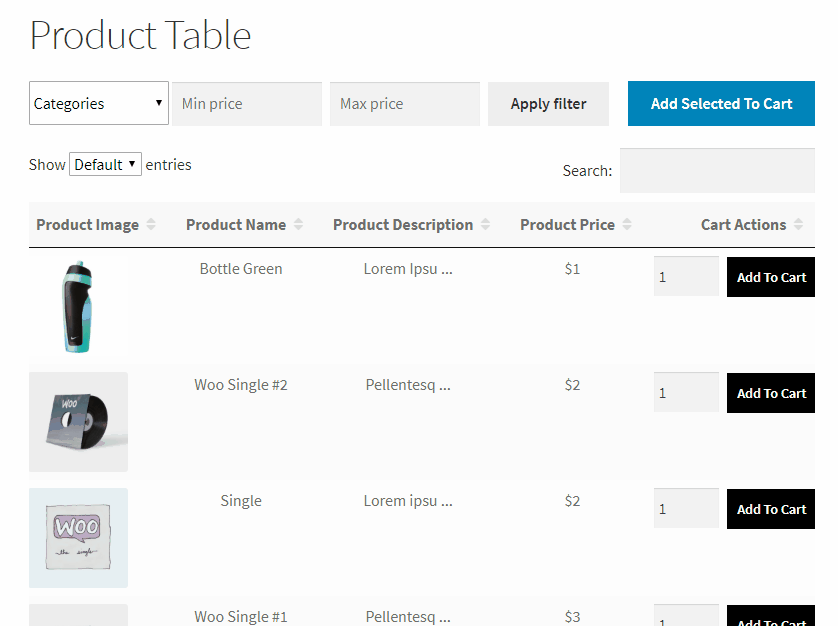Image resolution: width=838 pixels, height=626 pixels.
Task: Sort by Product Name column arrows
Action: pos(298,225)
